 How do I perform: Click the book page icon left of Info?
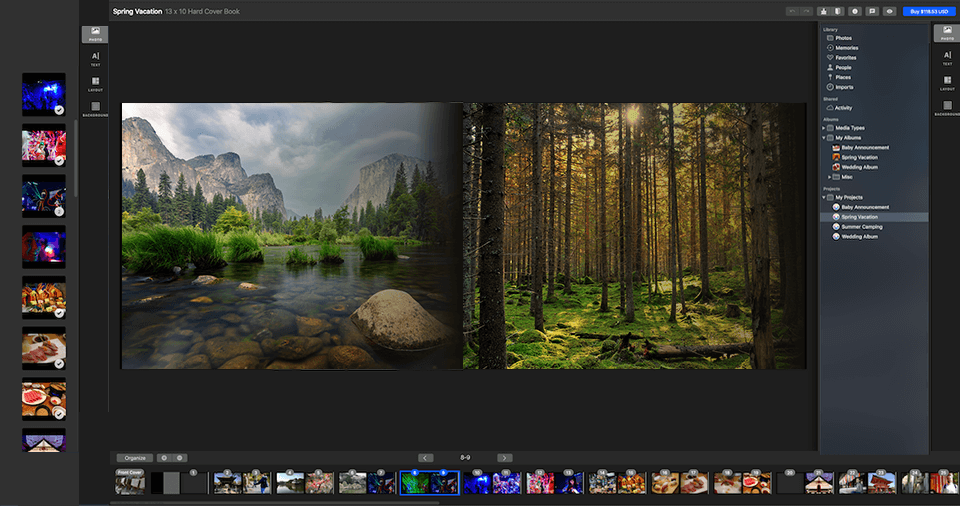click(x=838, y=11)
